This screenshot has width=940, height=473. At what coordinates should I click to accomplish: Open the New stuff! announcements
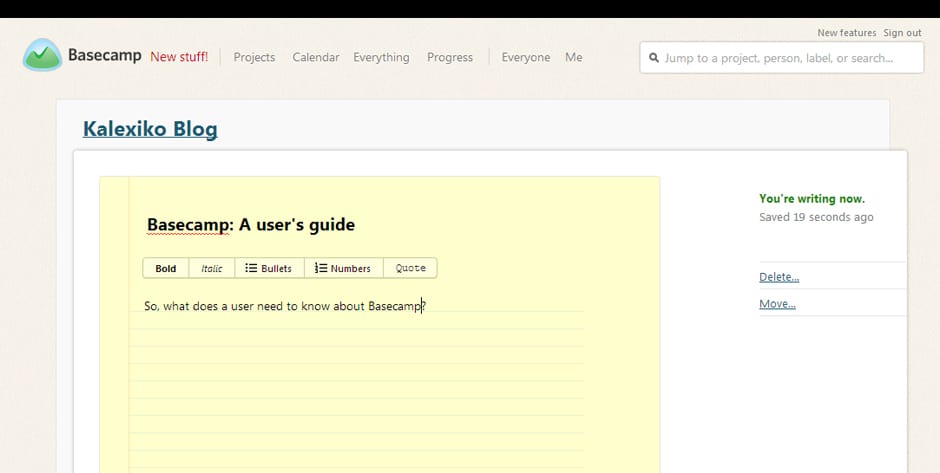pos(179,57)
